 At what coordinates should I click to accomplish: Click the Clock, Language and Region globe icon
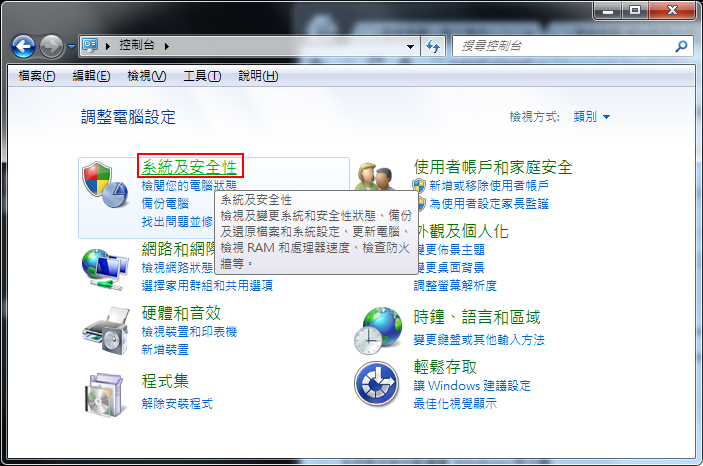pyautogui.click(x=378, y=331)
